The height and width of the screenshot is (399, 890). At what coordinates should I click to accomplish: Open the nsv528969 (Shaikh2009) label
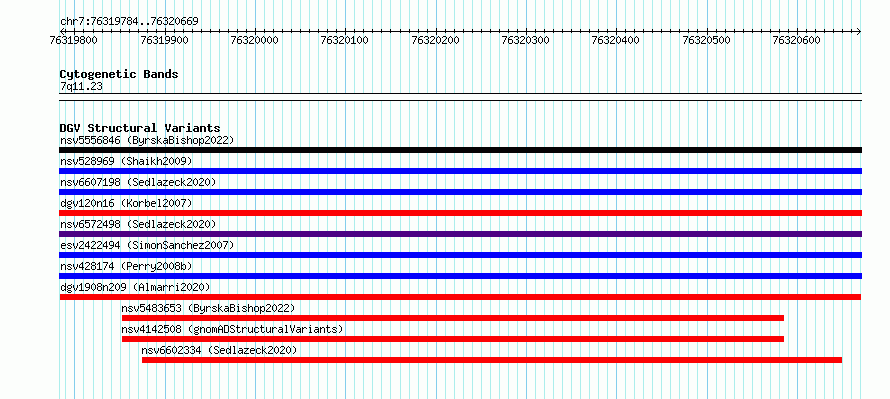click(126, 161)
